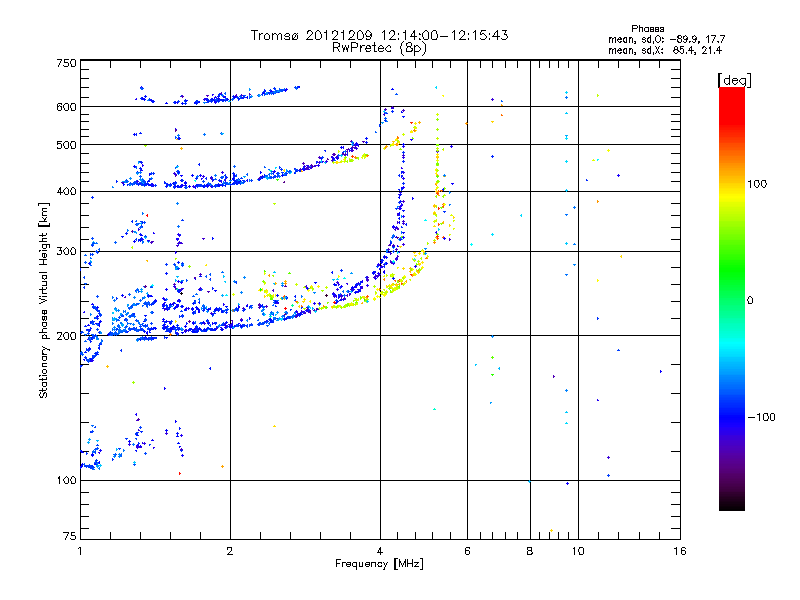Image resolution: width=800 pixels, height=600 pixels.
Task: Click the x-axis tick label '8'
Action: click(x=530, y=551)
